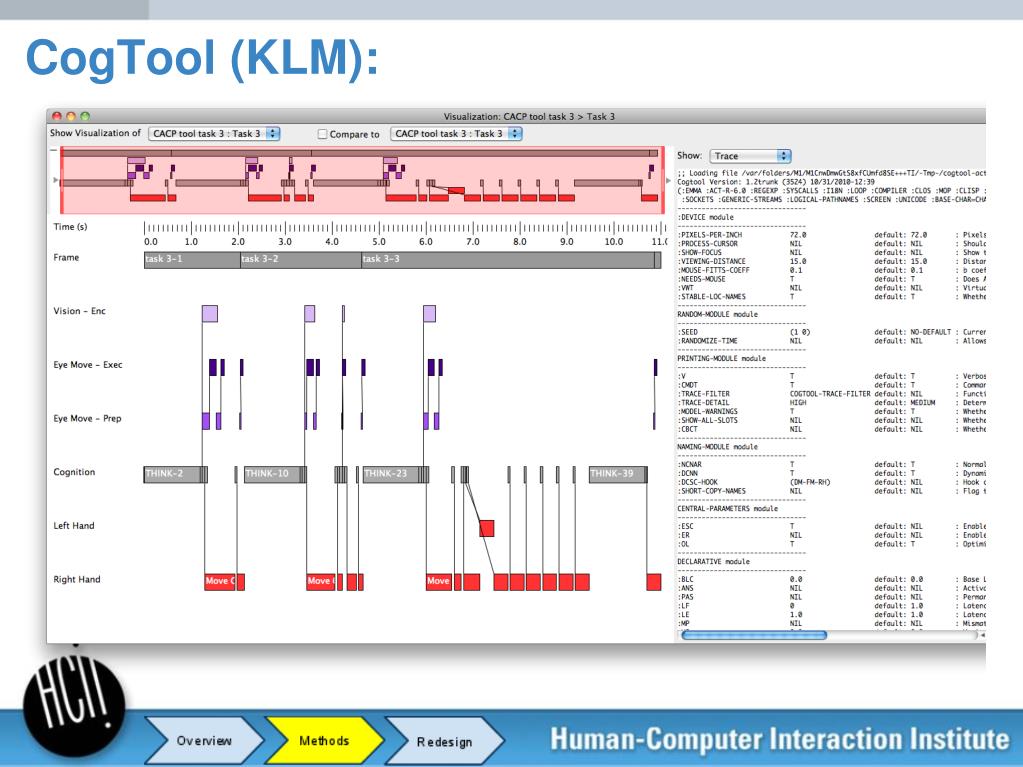Click the Right Hand row label
The height and width of the screenshot is (767, 1023).
[x=77, y=579]
